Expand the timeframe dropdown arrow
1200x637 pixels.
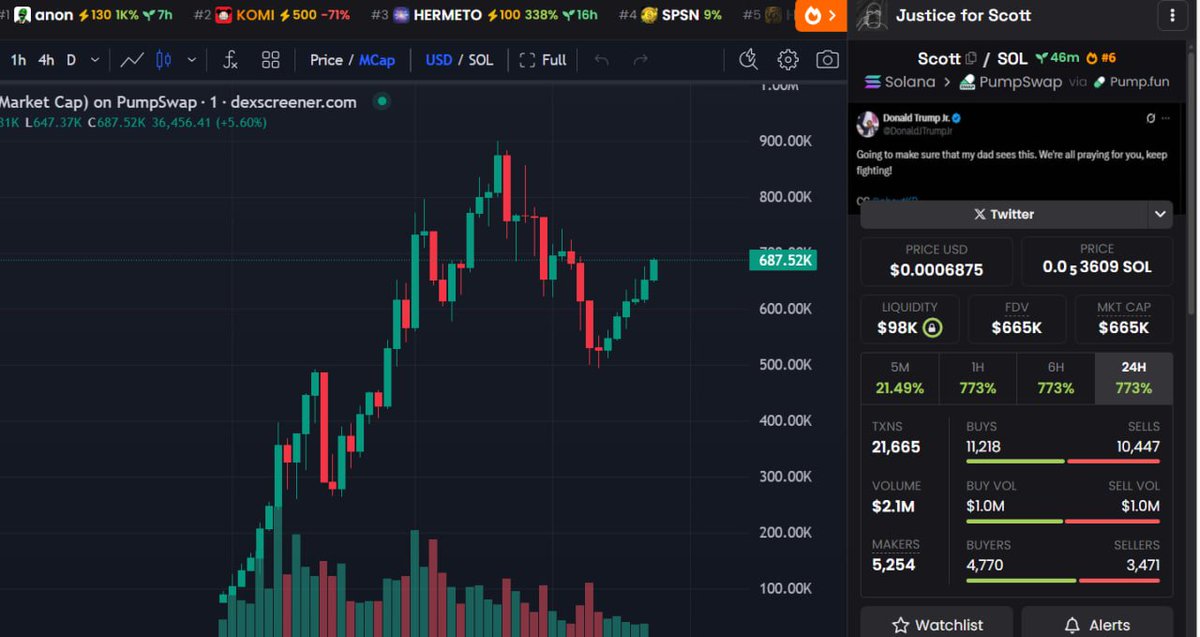(x=95, y=60)
